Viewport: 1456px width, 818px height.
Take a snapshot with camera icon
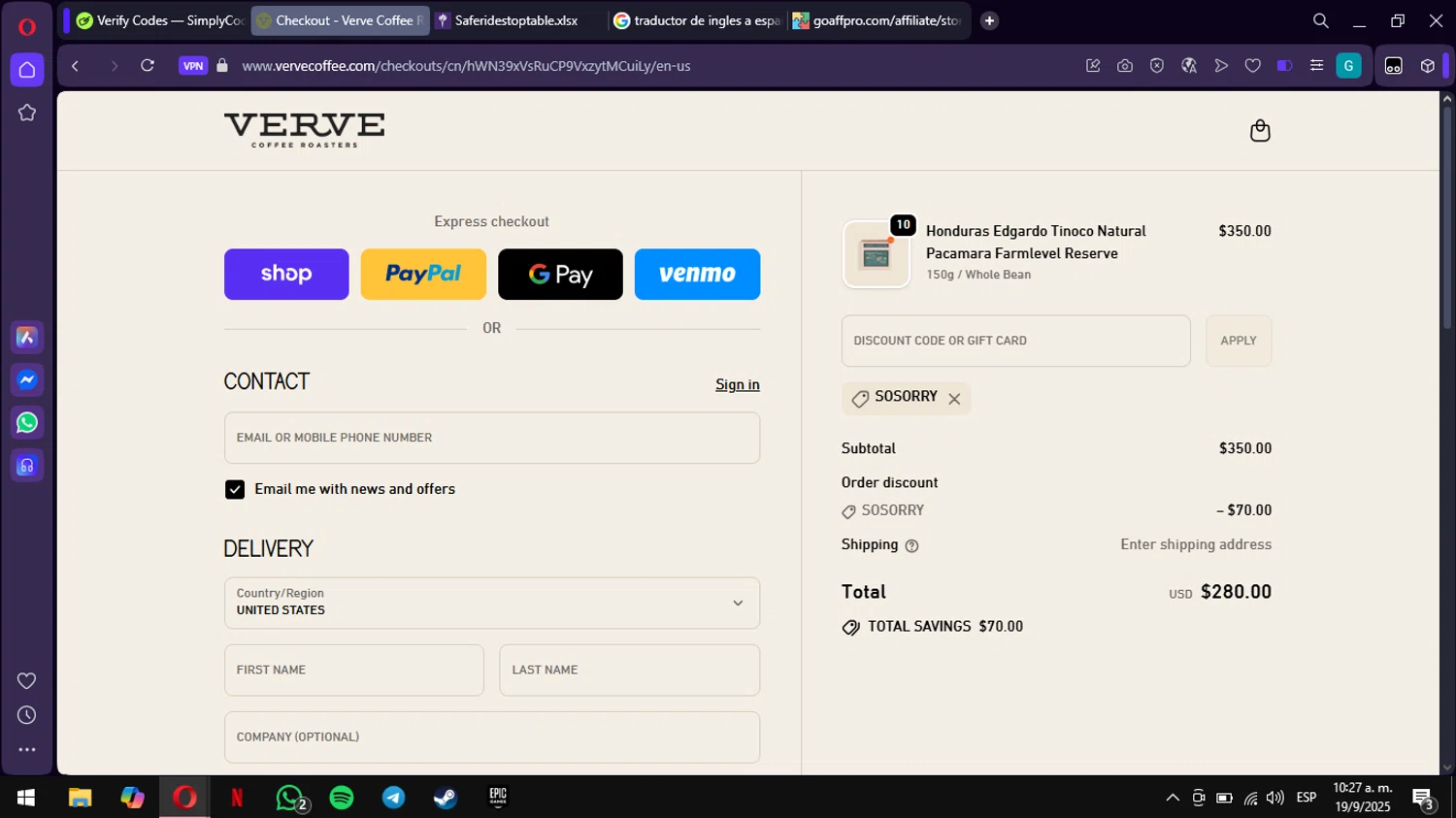click(1125, 66)
